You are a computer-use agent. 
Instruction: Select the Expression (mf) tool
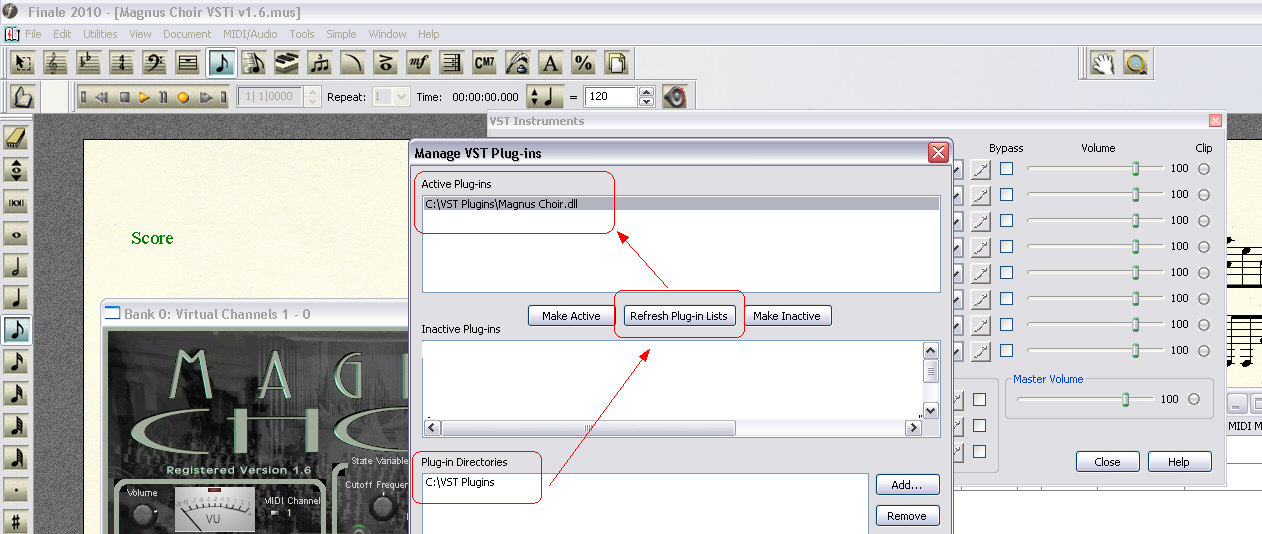419,63
